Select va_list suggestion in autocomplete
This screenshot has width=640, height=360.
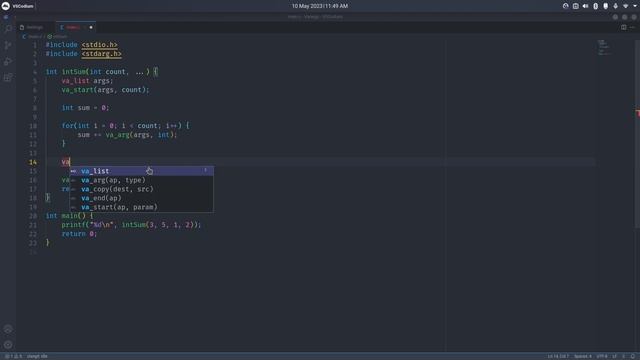pyautogui.click(x=141, y=171)
